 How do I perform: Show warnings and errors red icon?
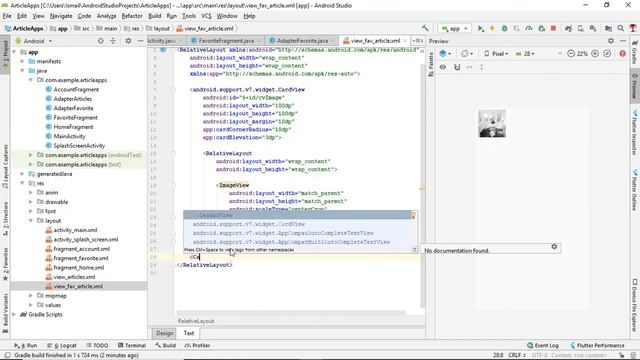pos(622,53)
